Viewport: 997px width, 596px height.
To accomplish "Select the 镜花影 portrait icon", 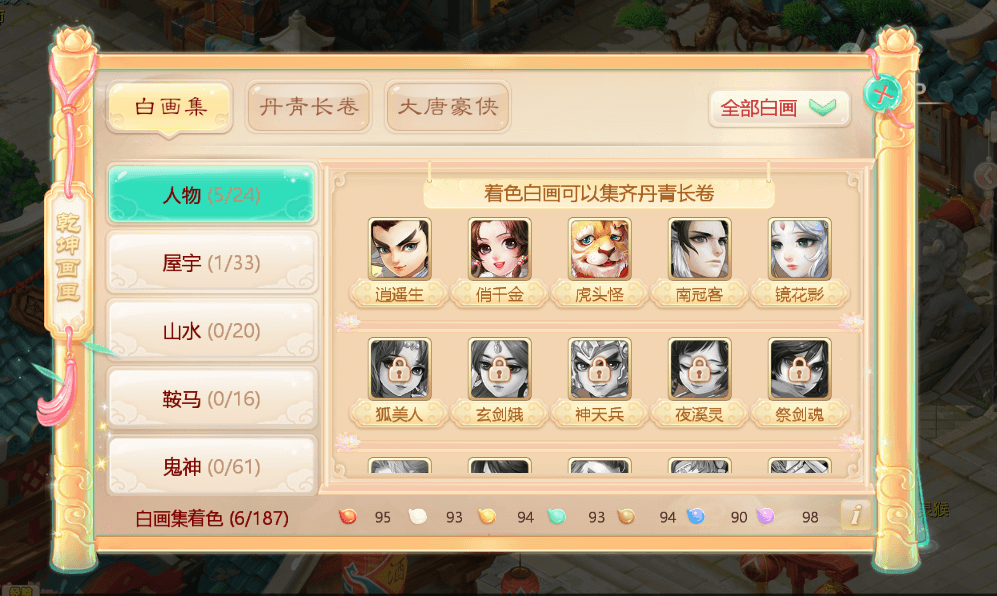I will tap(799, 249).
